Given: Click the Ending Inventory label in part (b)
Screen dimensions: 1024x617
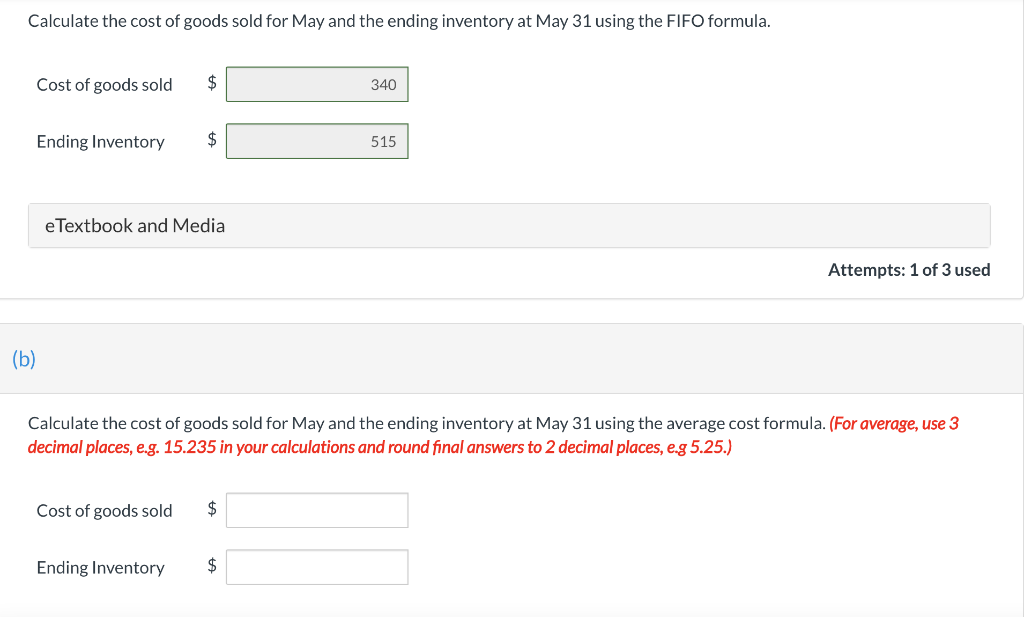Looking at the screenshot, I should 100,568.
